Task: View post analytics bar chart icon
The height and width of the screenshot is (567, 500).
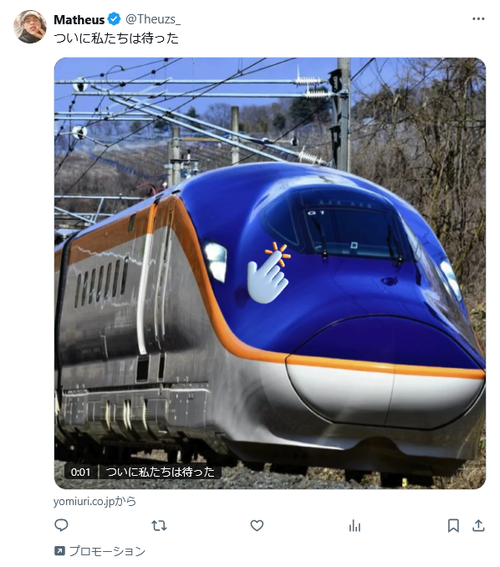Action: (x=355, y=525)
